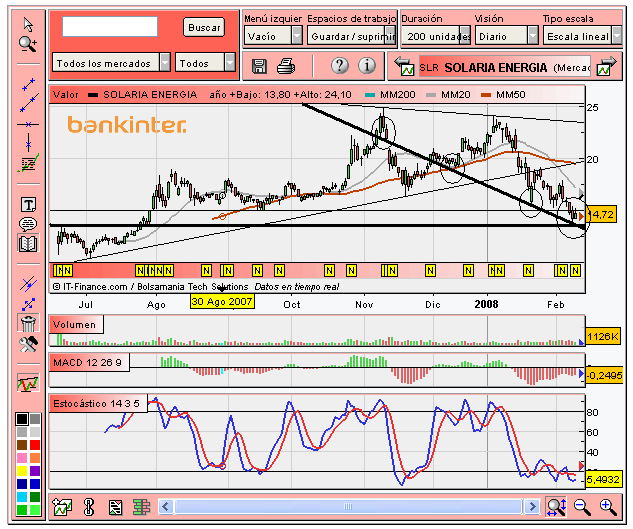Viewport: 633px width, 529px height.
Task: Pick the yellow color swatch
Action: click(22, 471)
